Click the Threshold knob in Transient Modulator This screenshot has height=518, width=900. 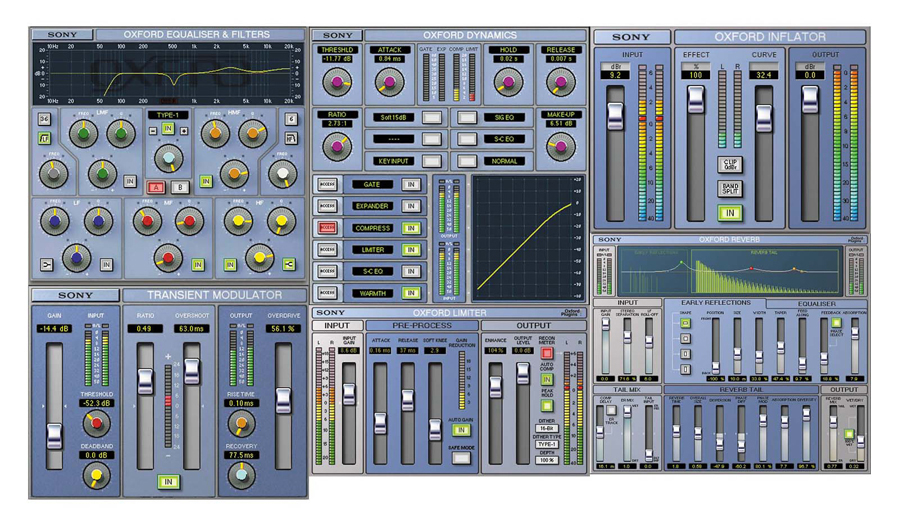point(96,424)
